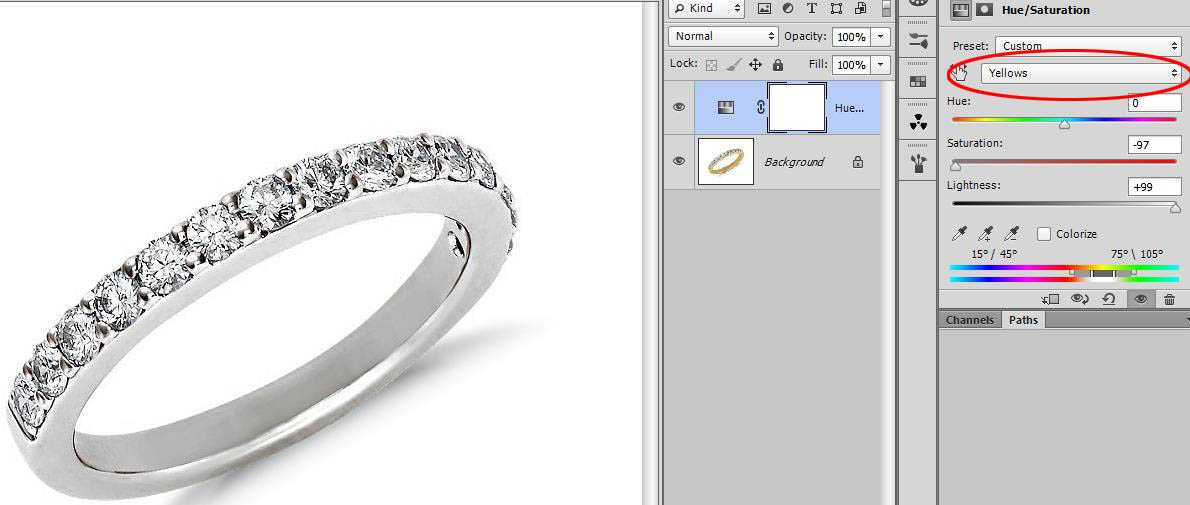Enable the Colorize checkbox
The width and height of the screenshot is (1190, 505).
[1045, 234]
